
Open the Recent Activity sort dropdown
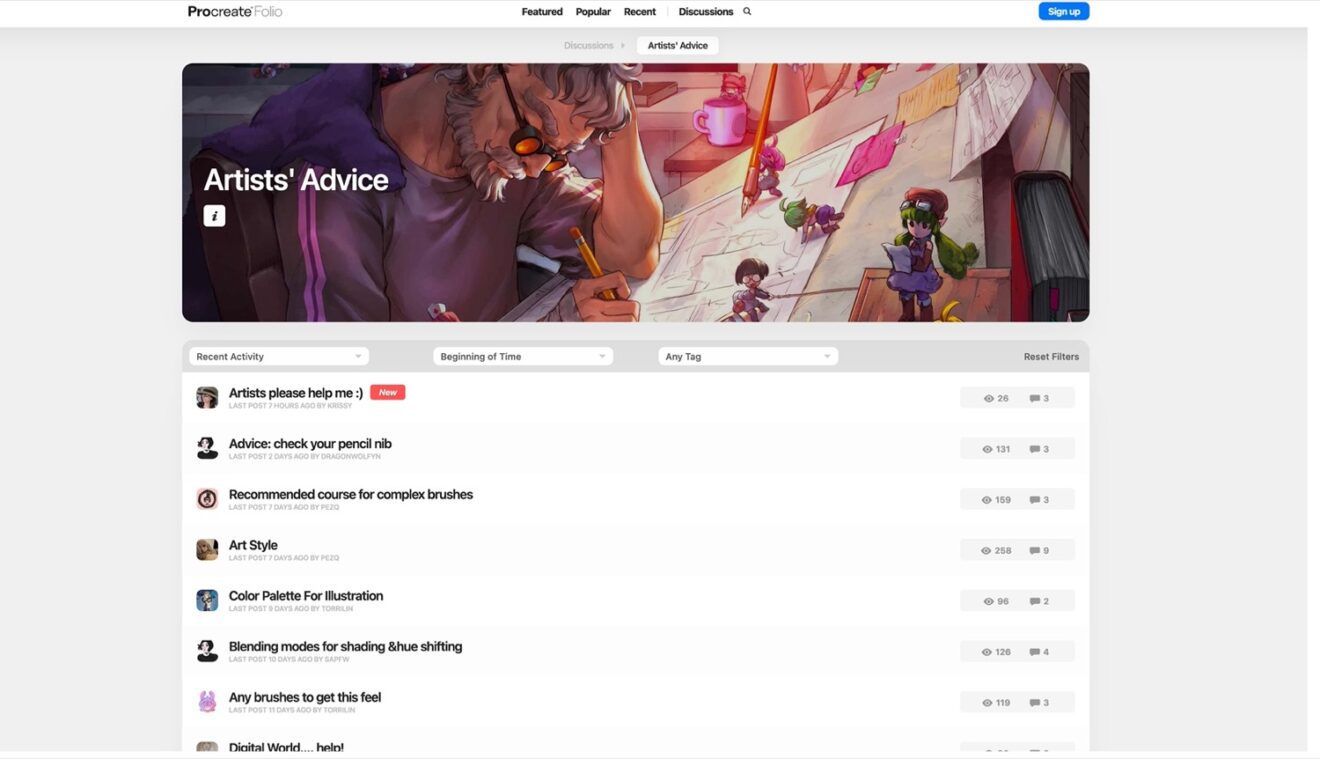[x=278, y=356]
